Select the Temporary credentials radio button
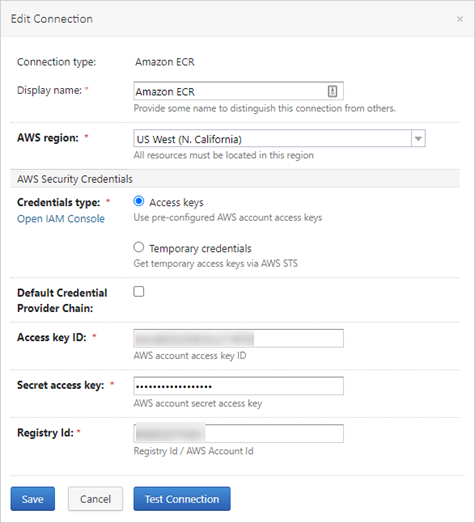The height and width of the screenshot is (523, 475). [139, 247]
